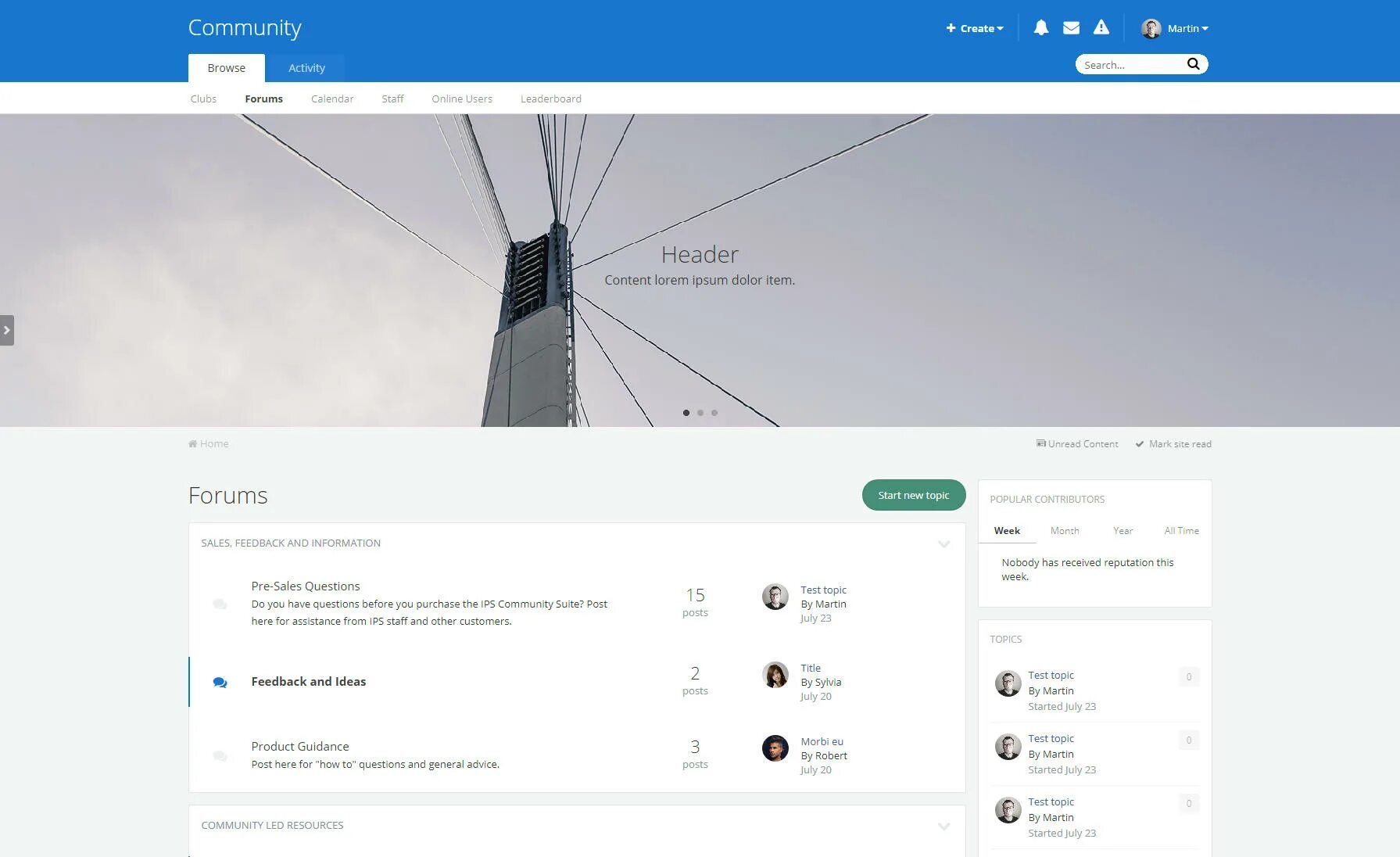Open the Create dropdown menu

pyautogui.click(x=975, y=28)
